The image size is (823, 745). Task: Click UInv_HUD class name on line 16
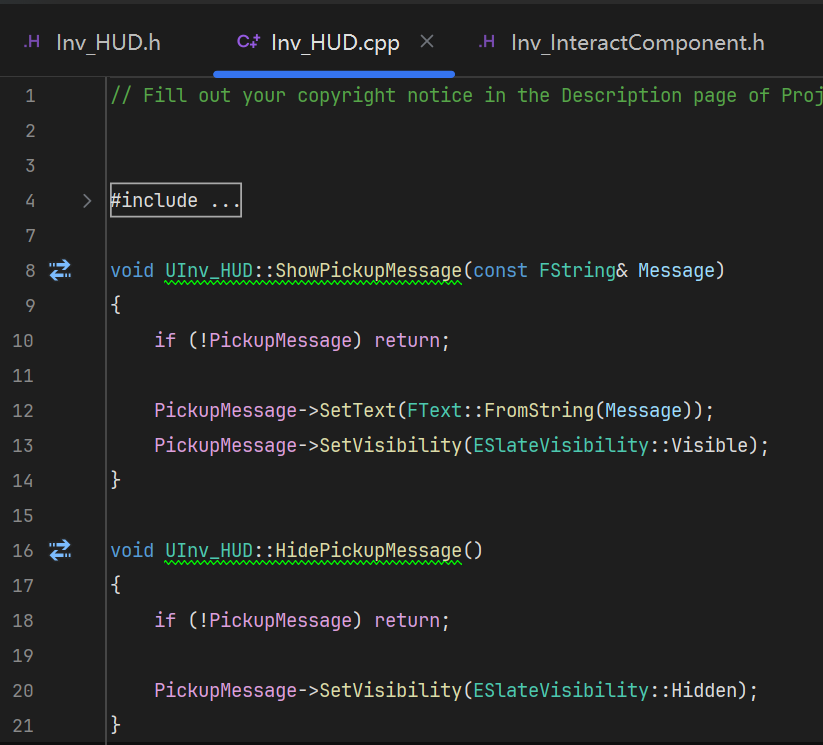209,550
